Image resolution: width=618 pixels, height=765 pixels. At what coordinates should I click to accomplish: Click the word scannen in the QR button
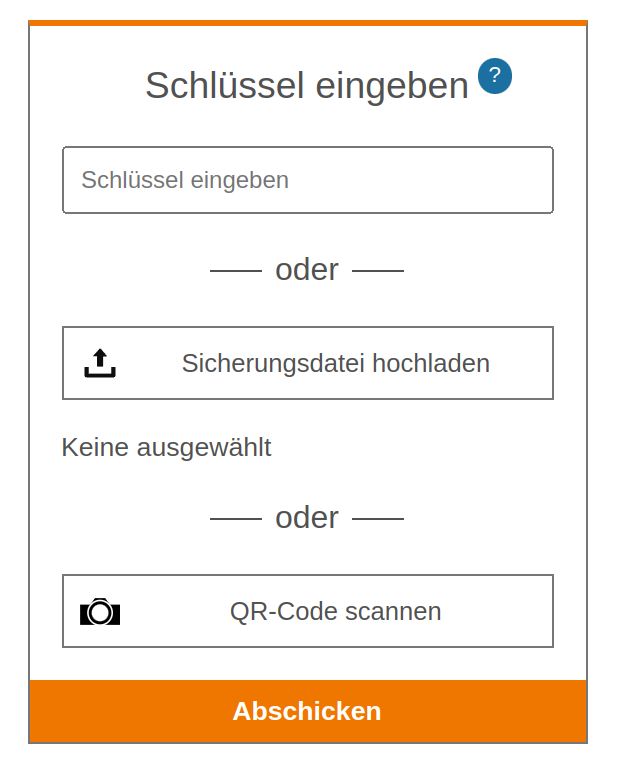393,611
